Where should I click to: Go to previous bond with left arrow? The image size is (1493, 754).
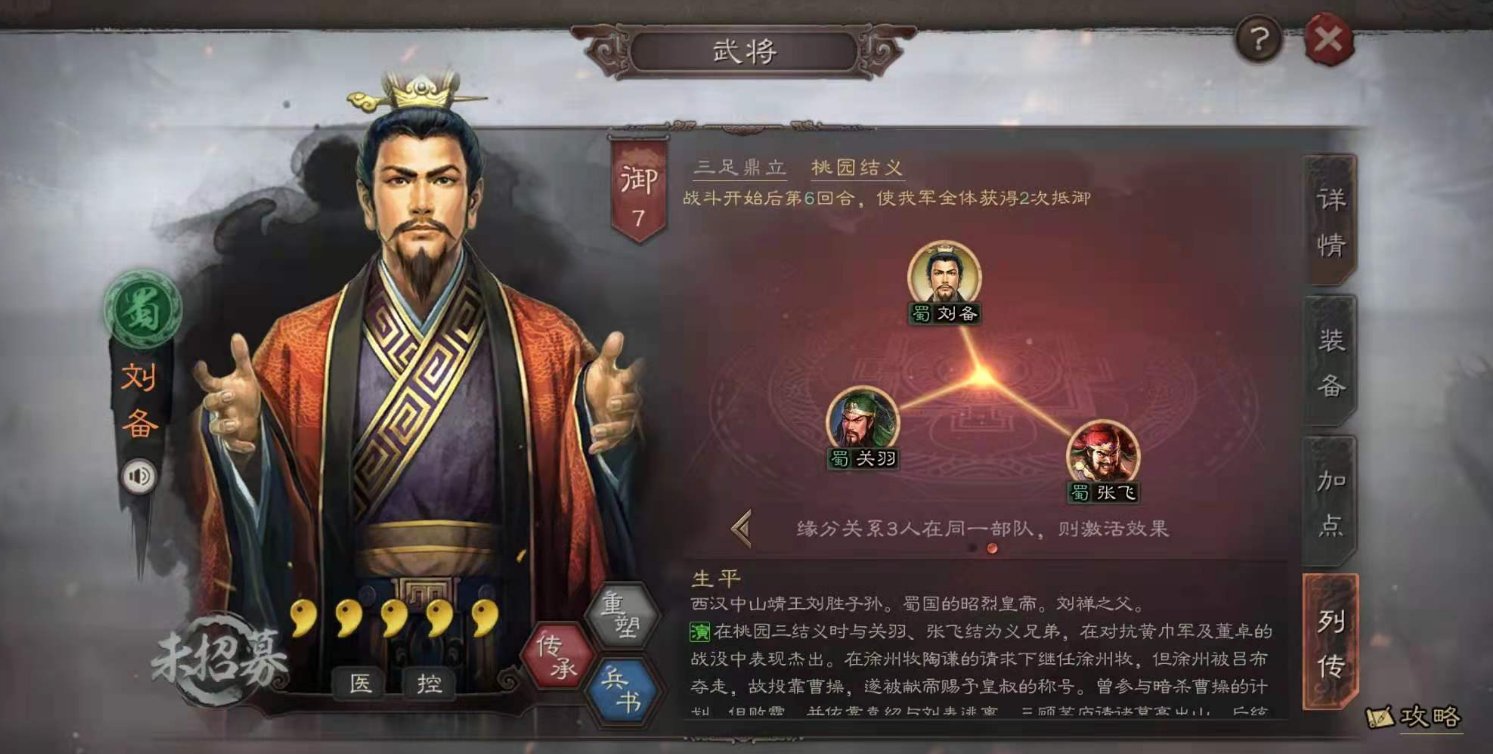pos(741,528)
